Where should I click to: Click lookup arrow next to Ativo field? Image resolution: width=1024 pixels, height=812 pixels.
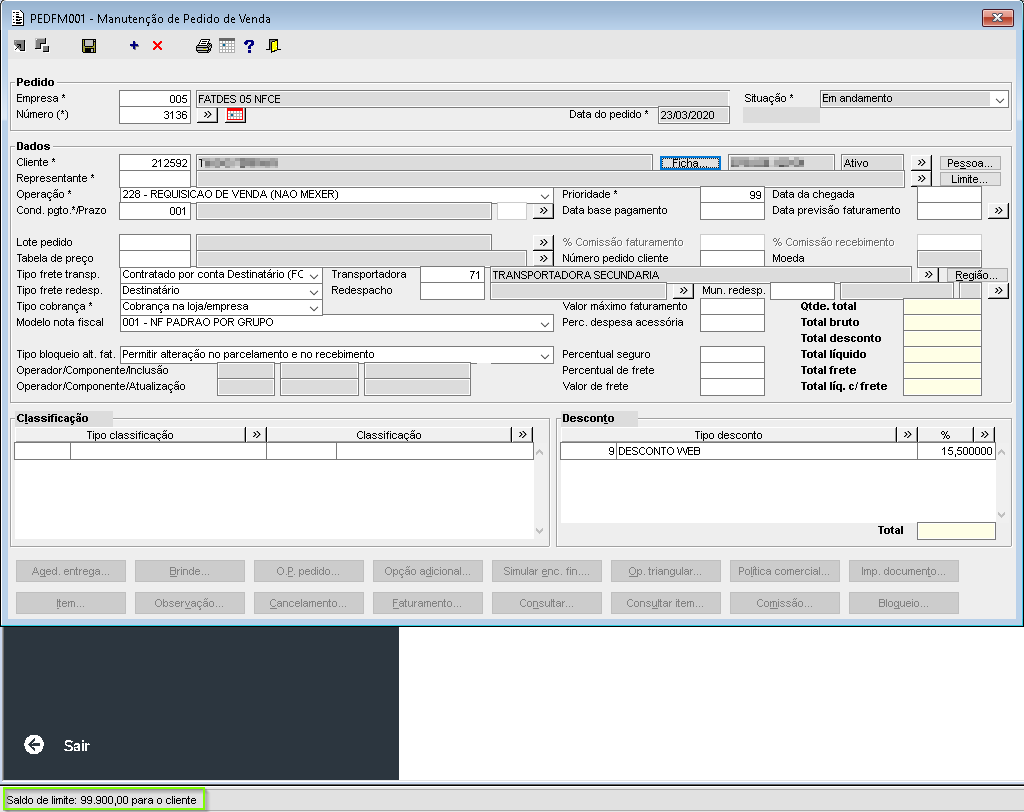coord(921,163)
